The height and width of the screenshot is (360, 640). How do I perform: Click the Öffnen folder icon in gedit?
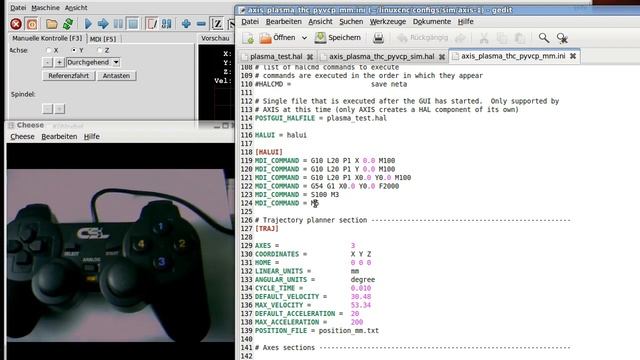(x=265, y=38)
